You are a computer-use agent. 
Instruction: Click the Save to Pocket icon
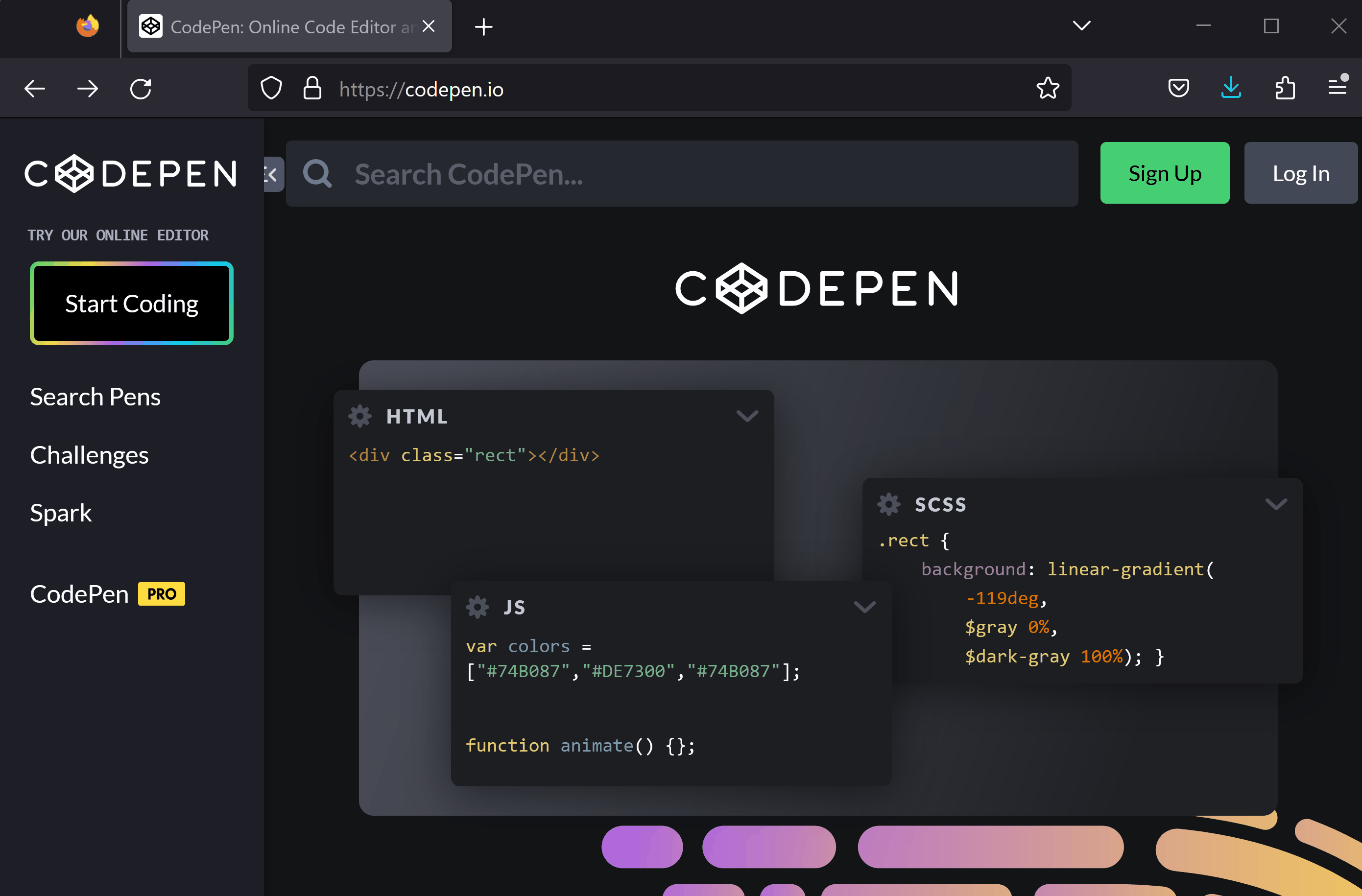click(x=1178, y=89)
